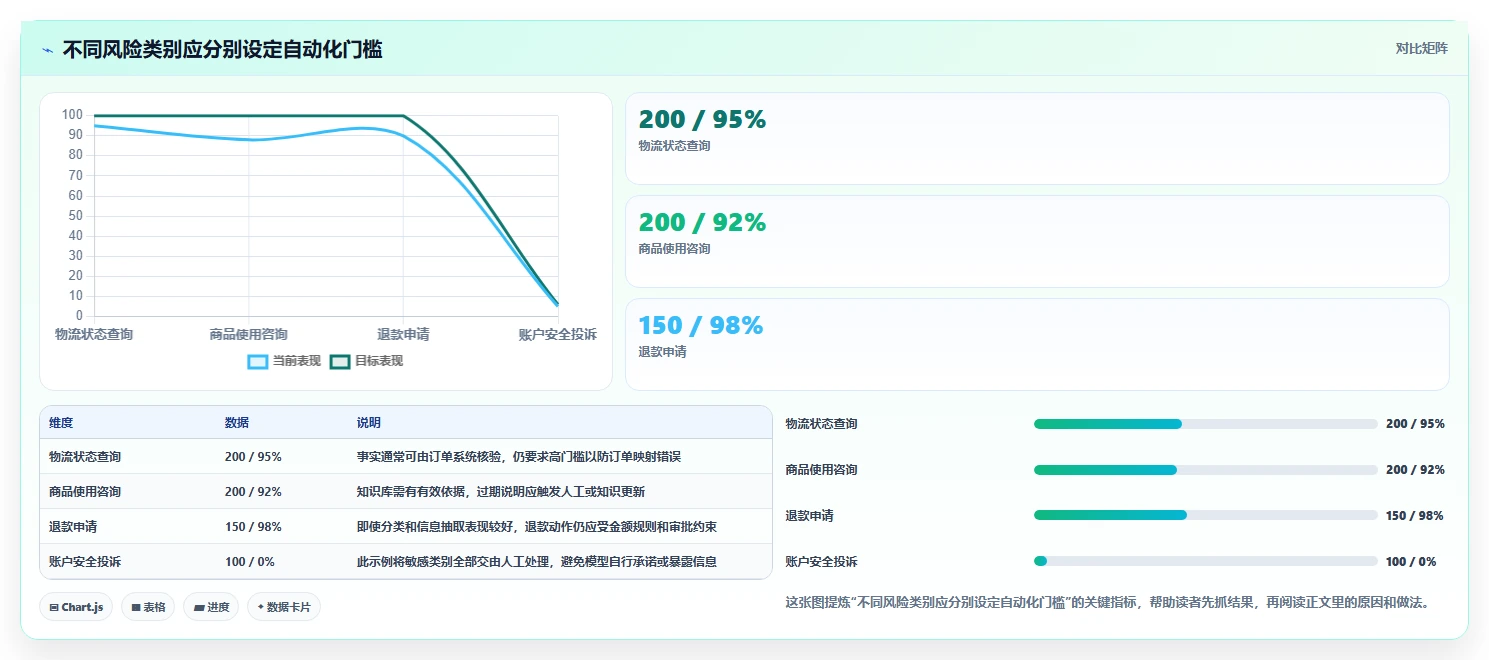The height and width of the screenshot is (660, 1489).
Task: Click the 退款申请 x-axis label on the chart
Action: pyautogui.click(x=403, y=334)
